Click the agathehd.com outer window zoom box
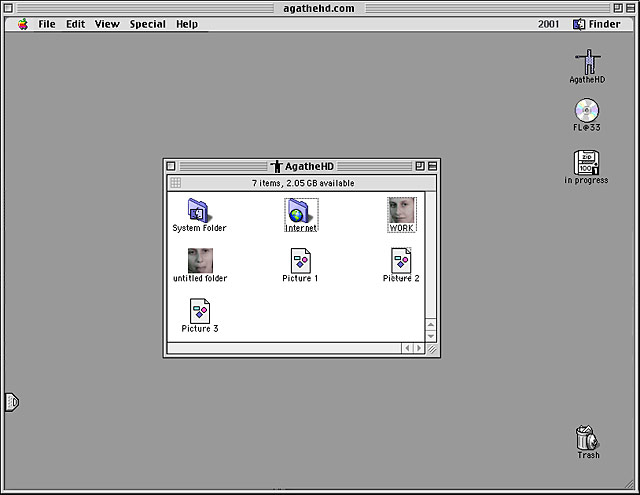640x495 pixels. 618,8
